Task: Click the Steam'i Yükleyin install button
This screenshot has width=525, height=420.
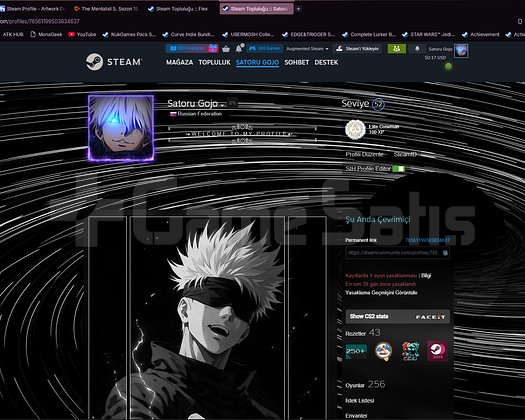Action: click(358, 49)
